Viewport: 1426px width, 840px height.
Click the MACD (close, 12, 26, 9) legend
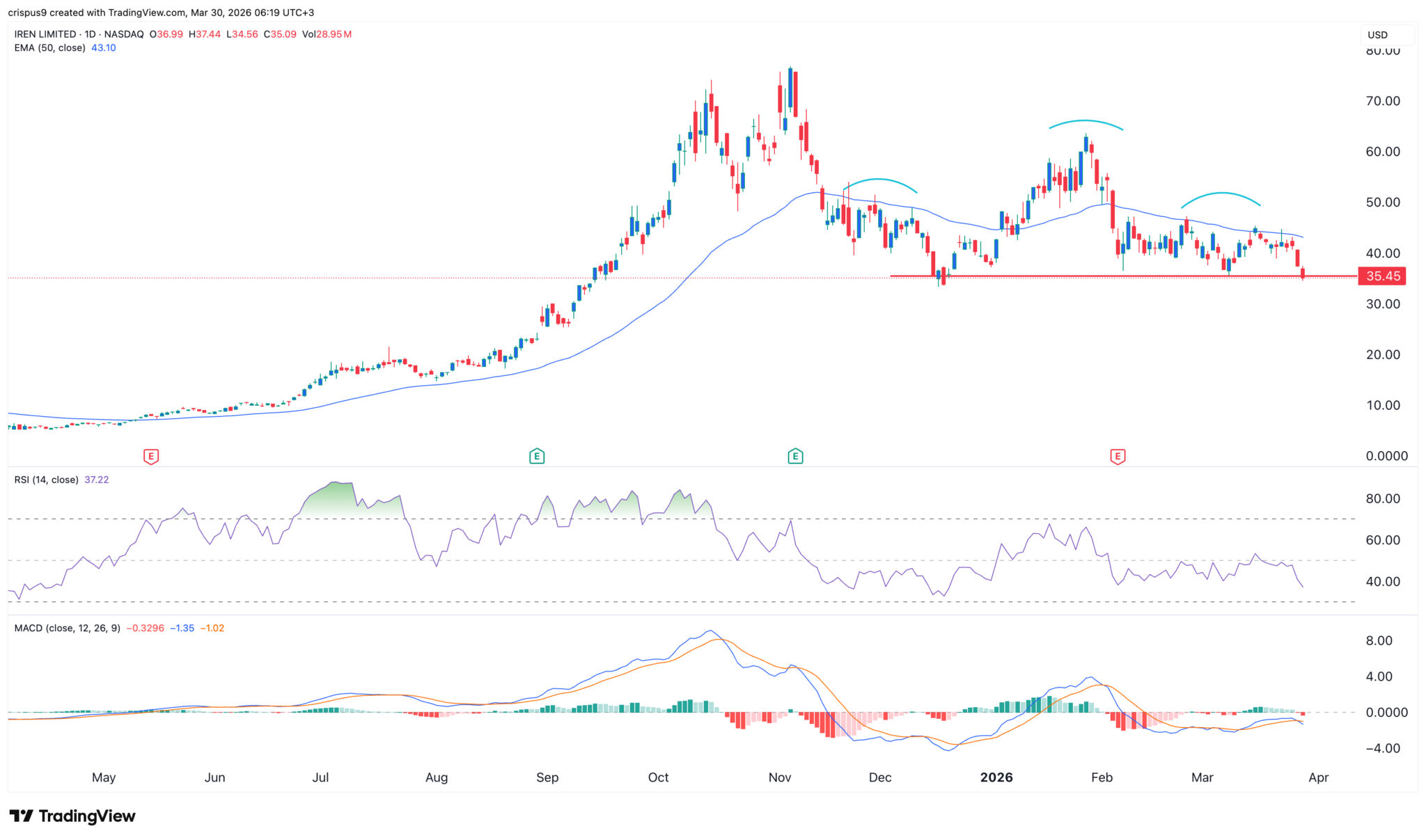[x=67, y=628]
